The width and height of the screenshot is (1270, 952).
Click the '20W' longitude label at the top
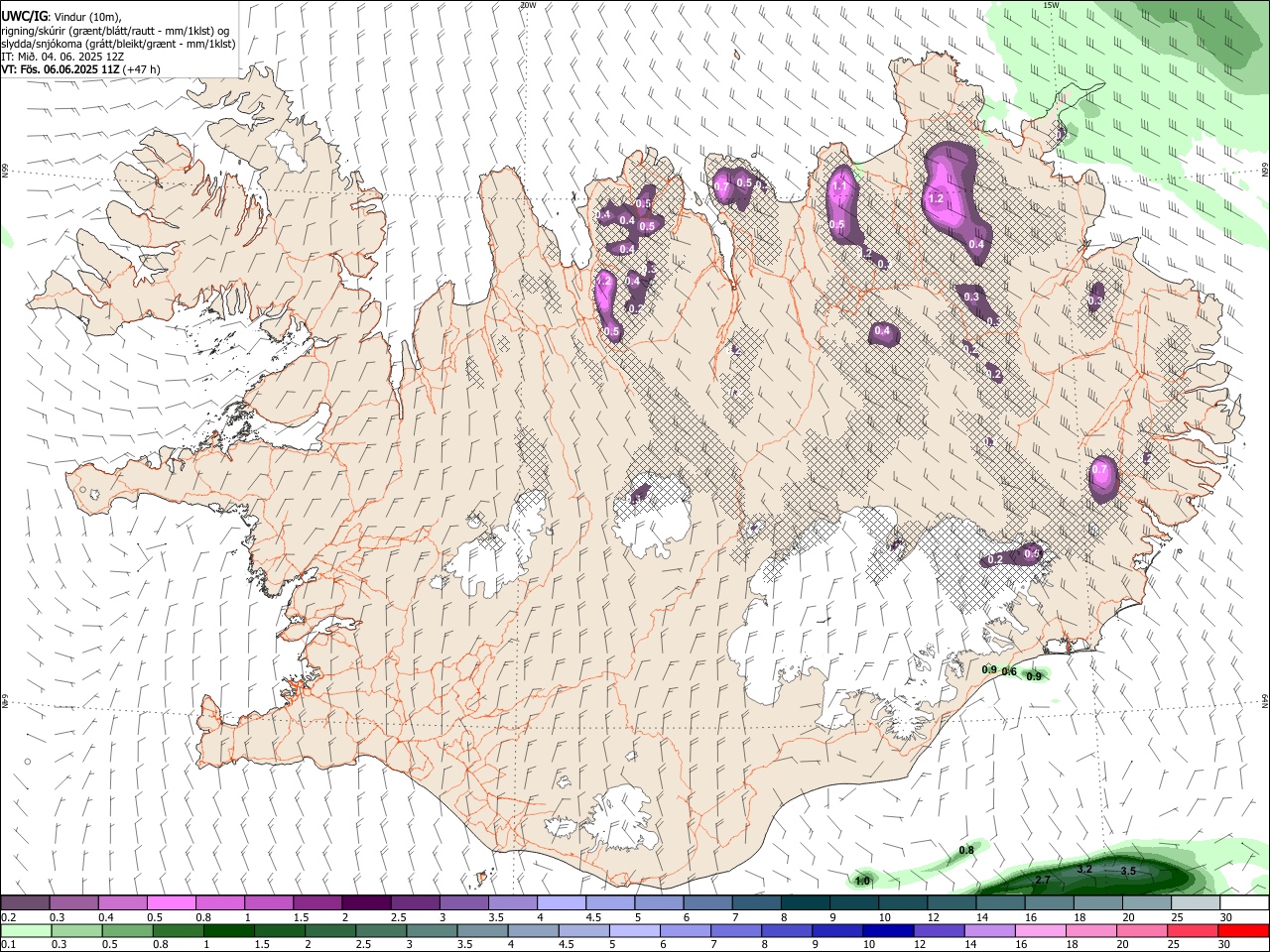click(528, 5)
